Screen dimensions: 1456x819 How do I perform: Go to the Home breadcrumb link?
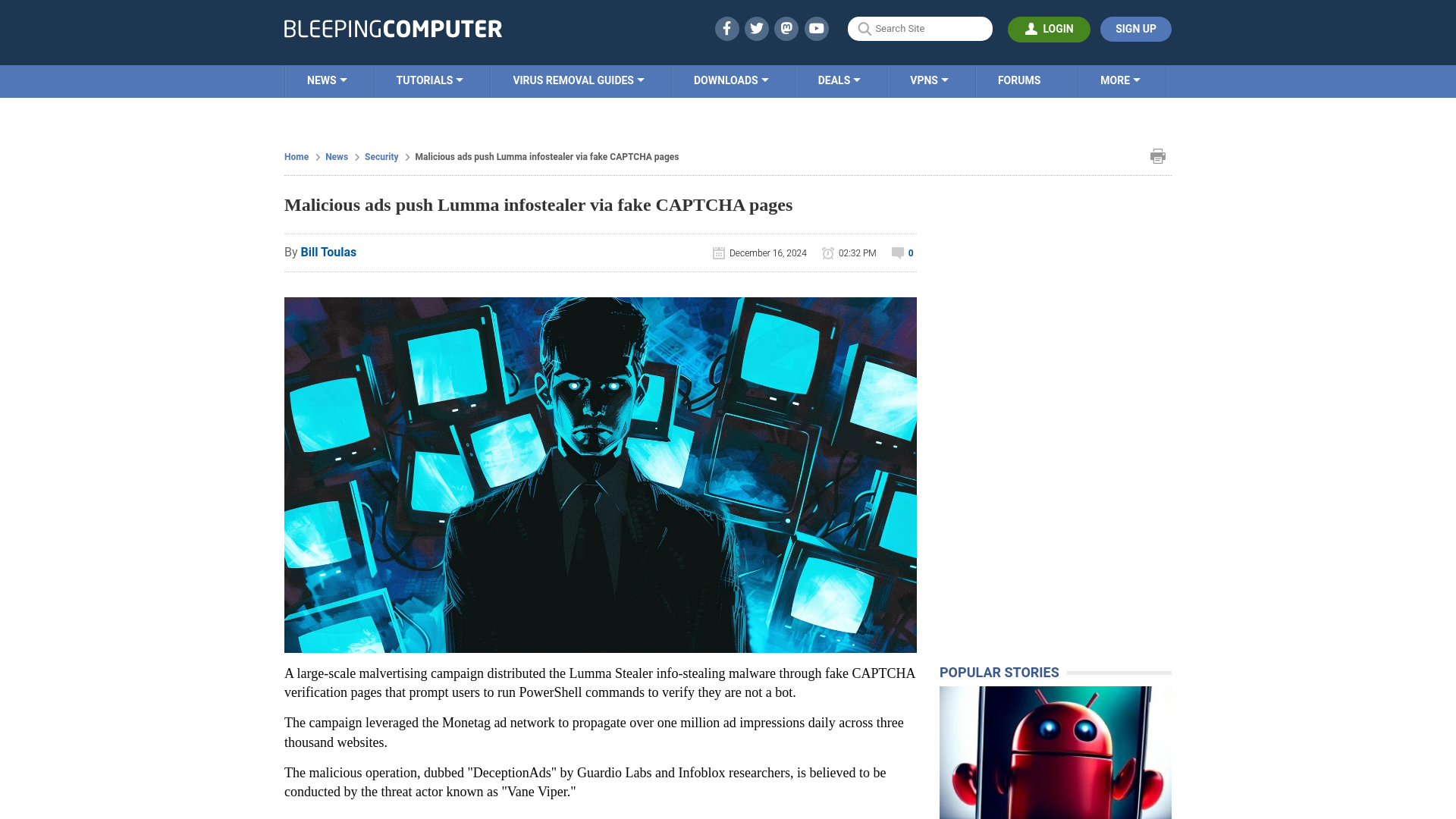coord(297,157)
